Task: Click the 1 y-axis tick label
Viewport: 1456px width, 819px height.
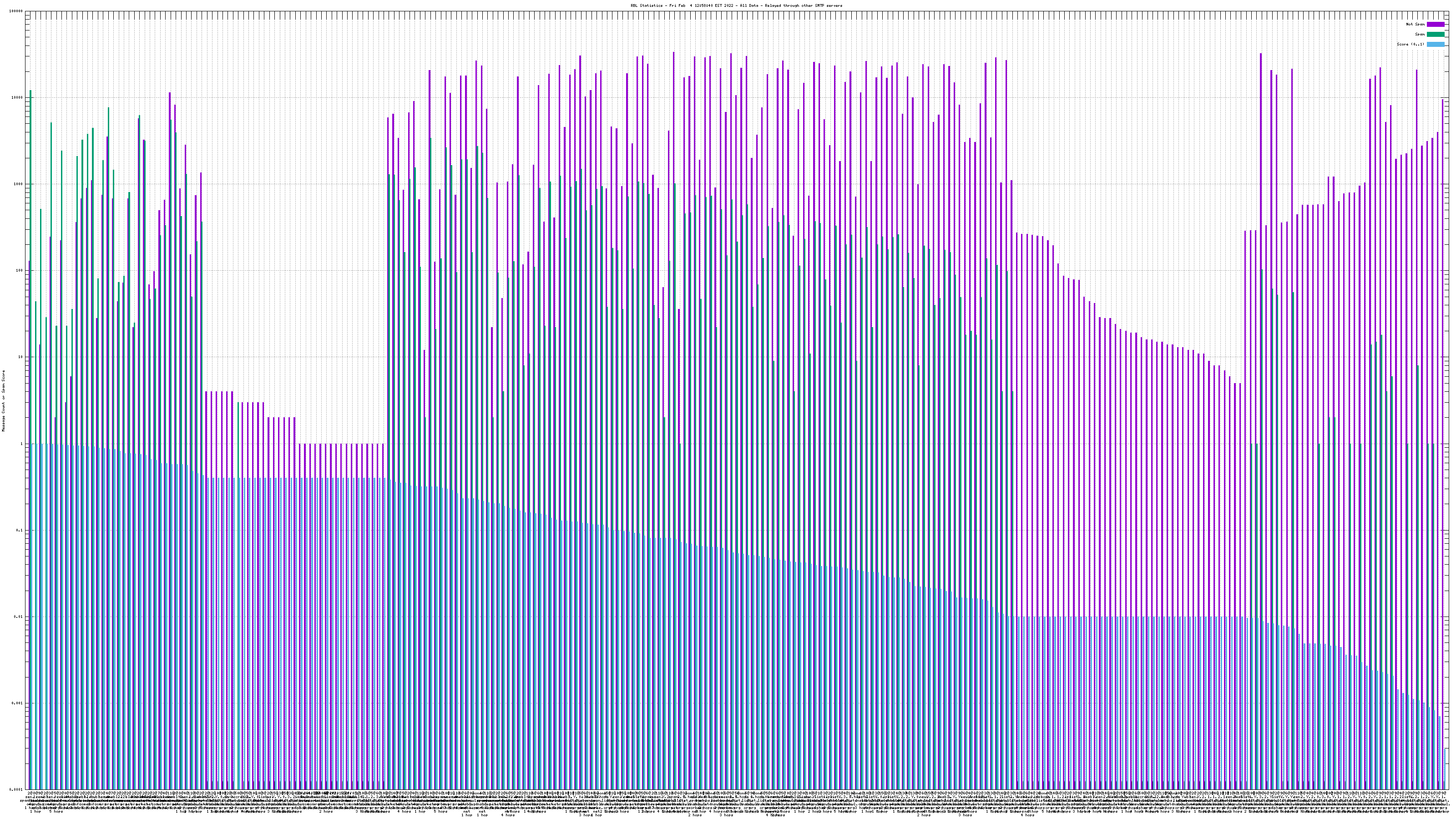Action: click(21, 444)
